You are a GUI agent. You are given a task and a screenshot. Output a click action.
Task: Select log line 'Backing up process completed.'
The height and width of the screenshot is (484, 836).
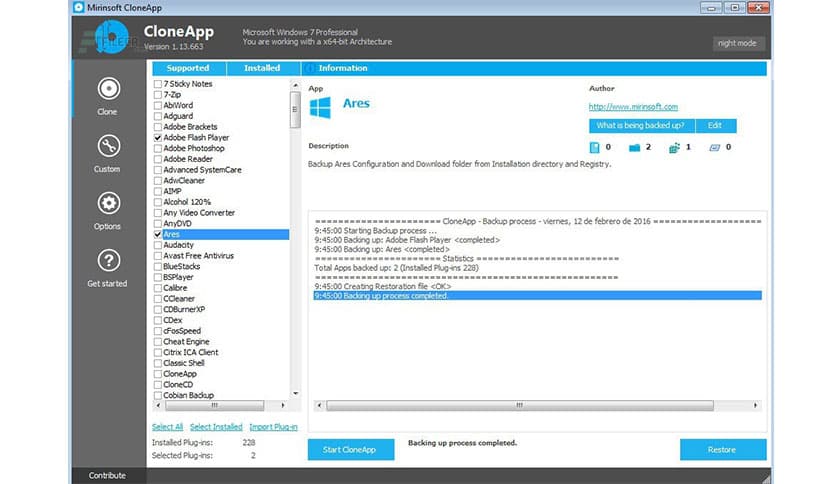pos(537,295)
